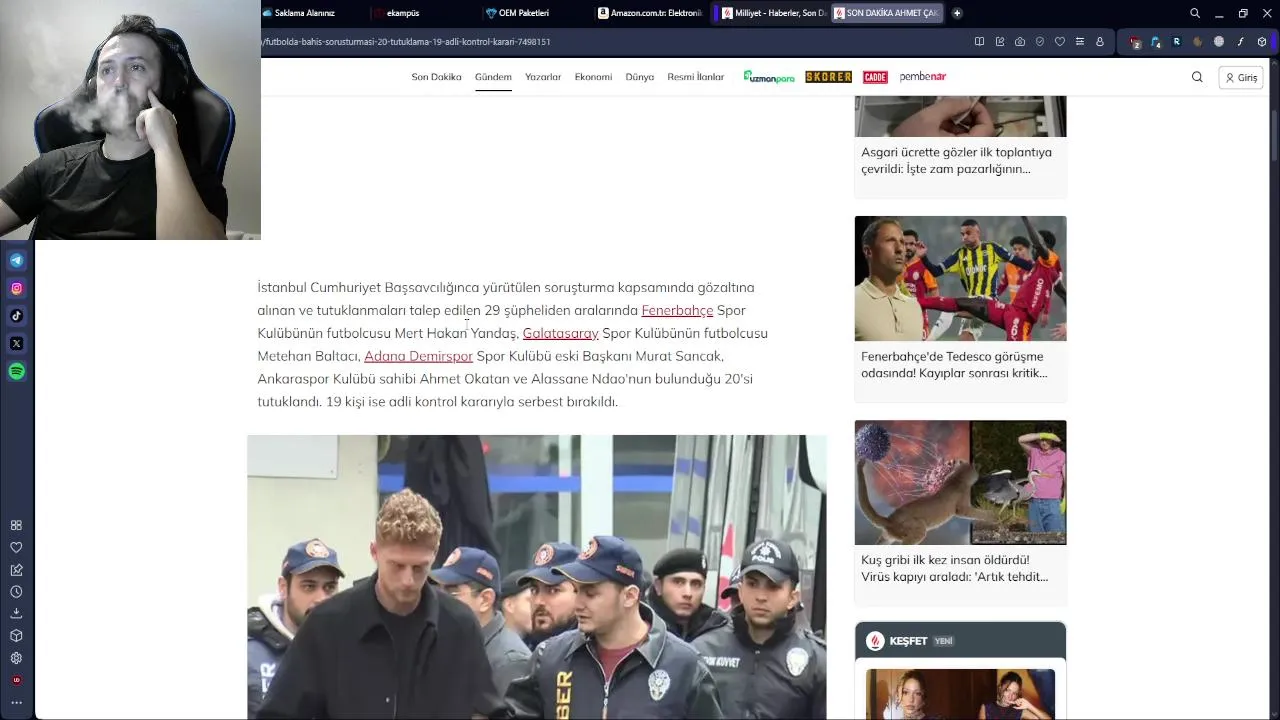This screenshot has width=1280, height=720.
Task: Follow the 'Fenerbahçe' link in the article
Action: (677, 310)
